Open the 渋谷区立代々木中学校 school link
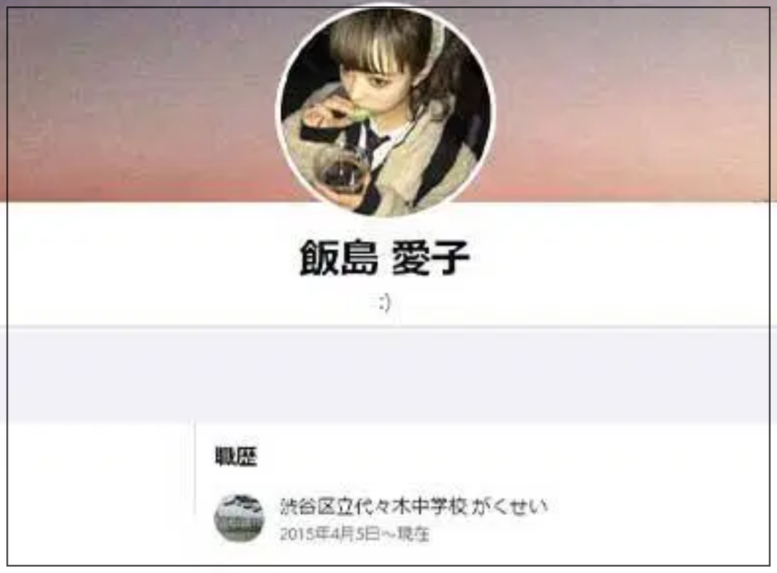 (373, 507)
